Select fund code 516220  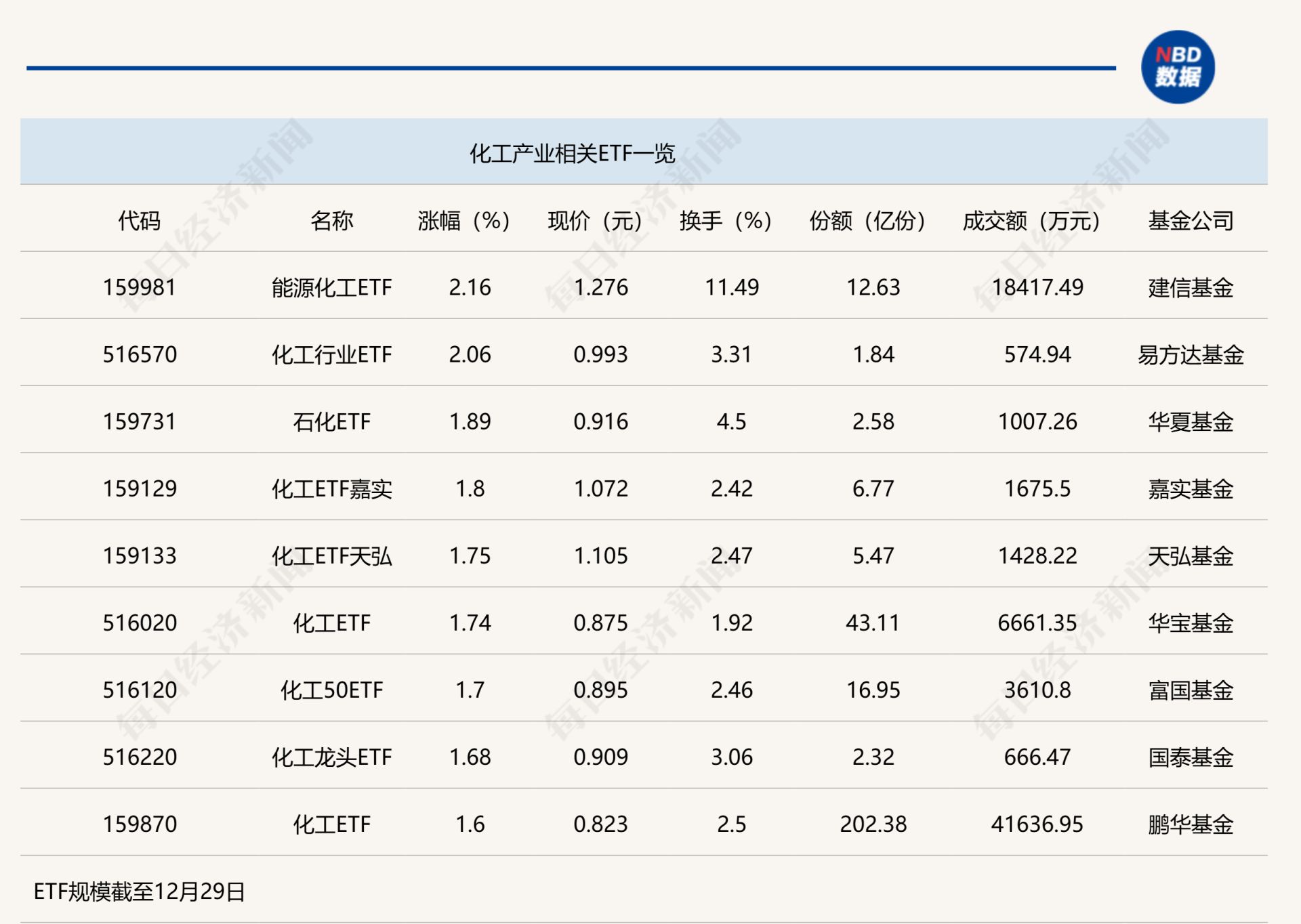tap(139, 757)
